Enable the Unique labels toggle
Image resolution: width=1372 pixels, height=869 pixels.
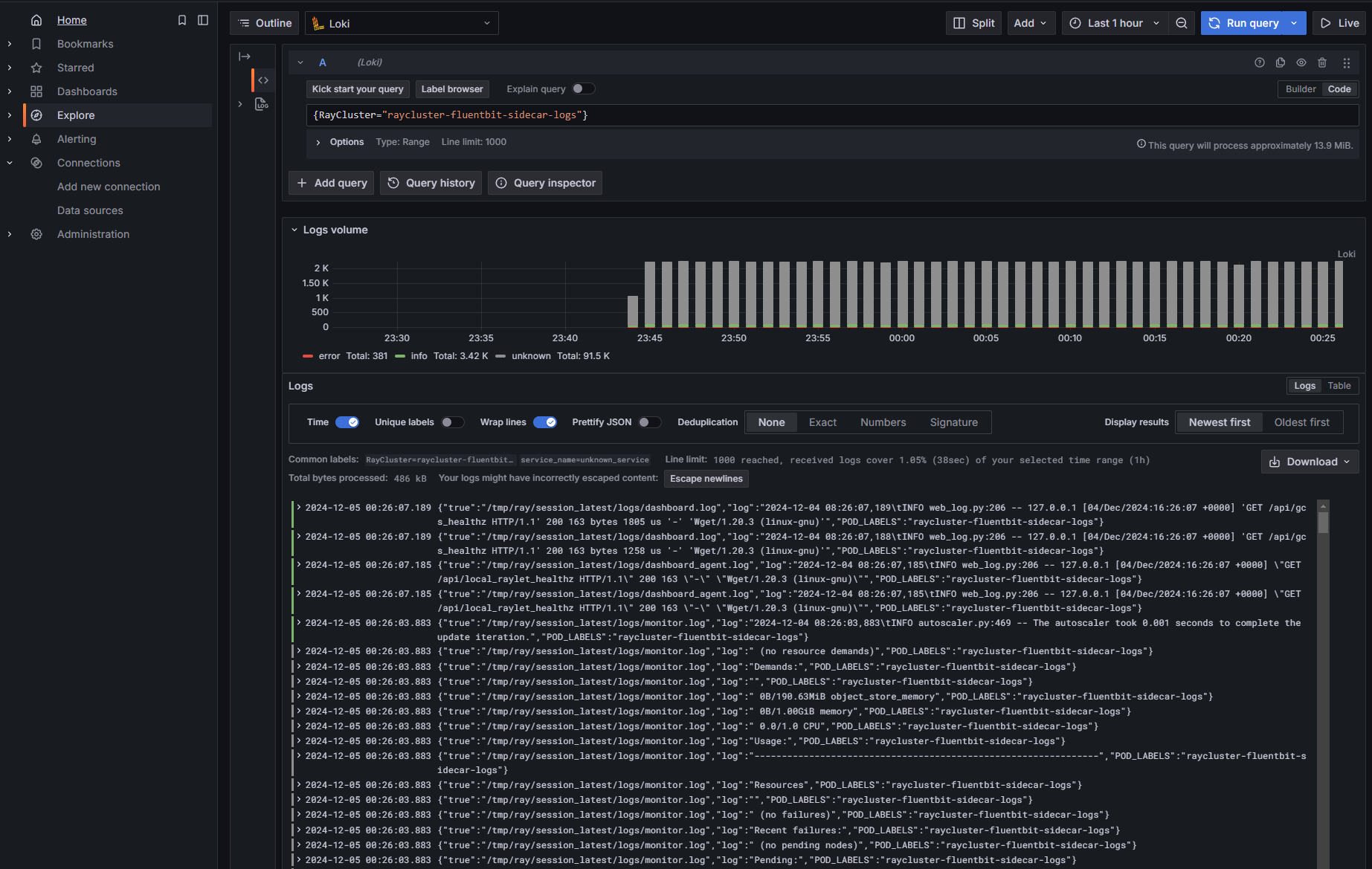453,422
